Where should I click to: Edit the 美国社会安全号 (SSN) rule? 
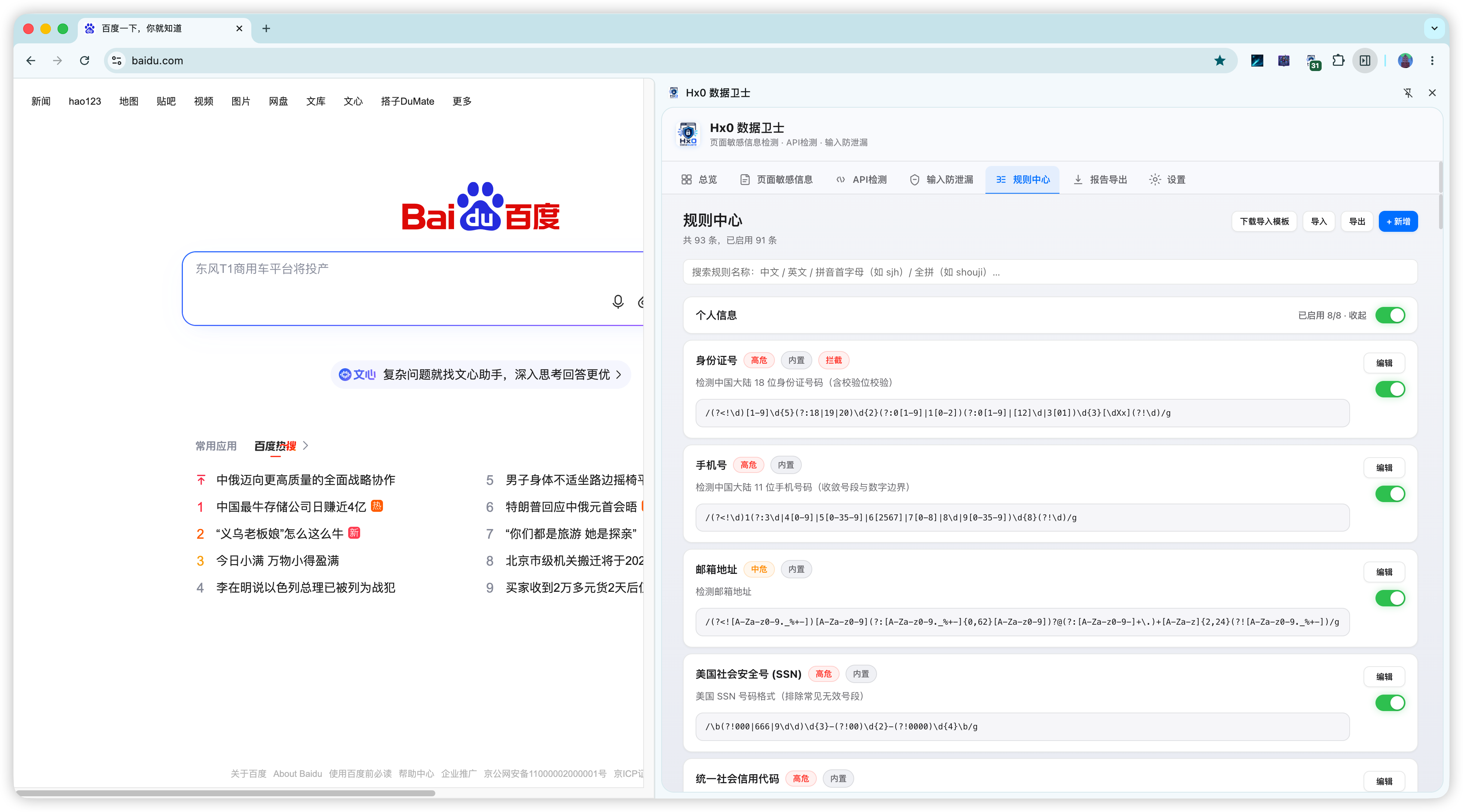coord(1384,676)
